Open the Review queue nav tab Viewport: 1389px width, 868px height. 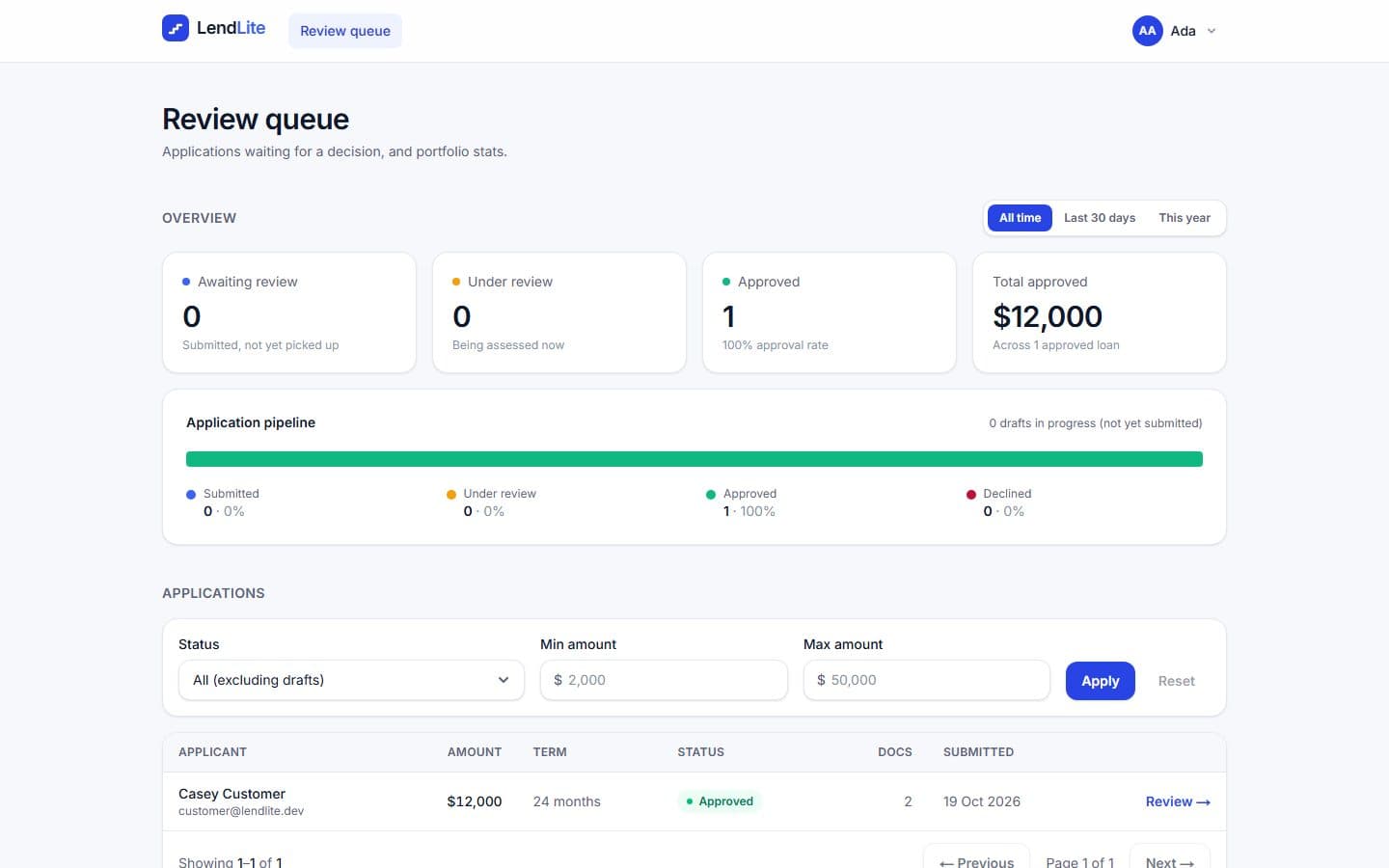[345, 31]
